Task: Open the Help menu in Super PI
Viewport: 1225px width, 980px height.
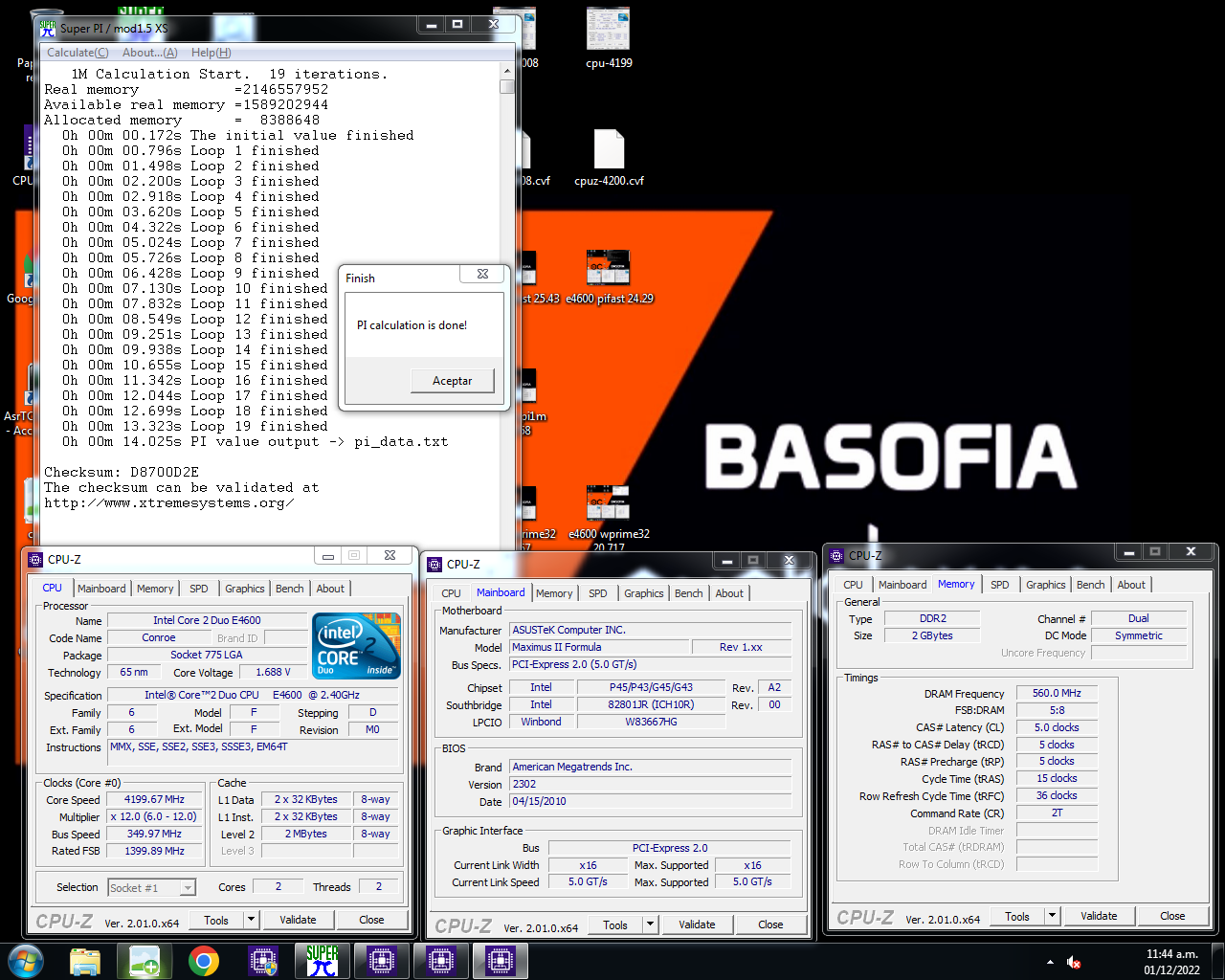Action: (211, 53)
